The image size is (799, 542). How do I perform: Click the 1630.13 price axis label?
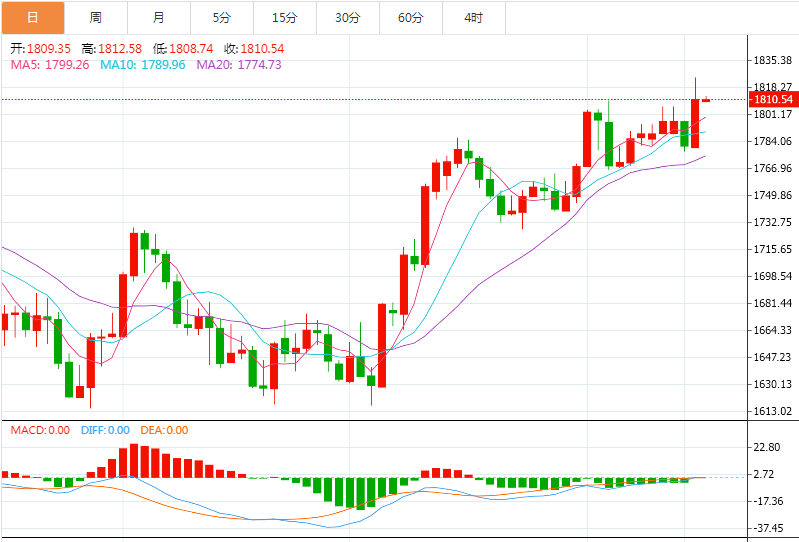click(773, 384)
